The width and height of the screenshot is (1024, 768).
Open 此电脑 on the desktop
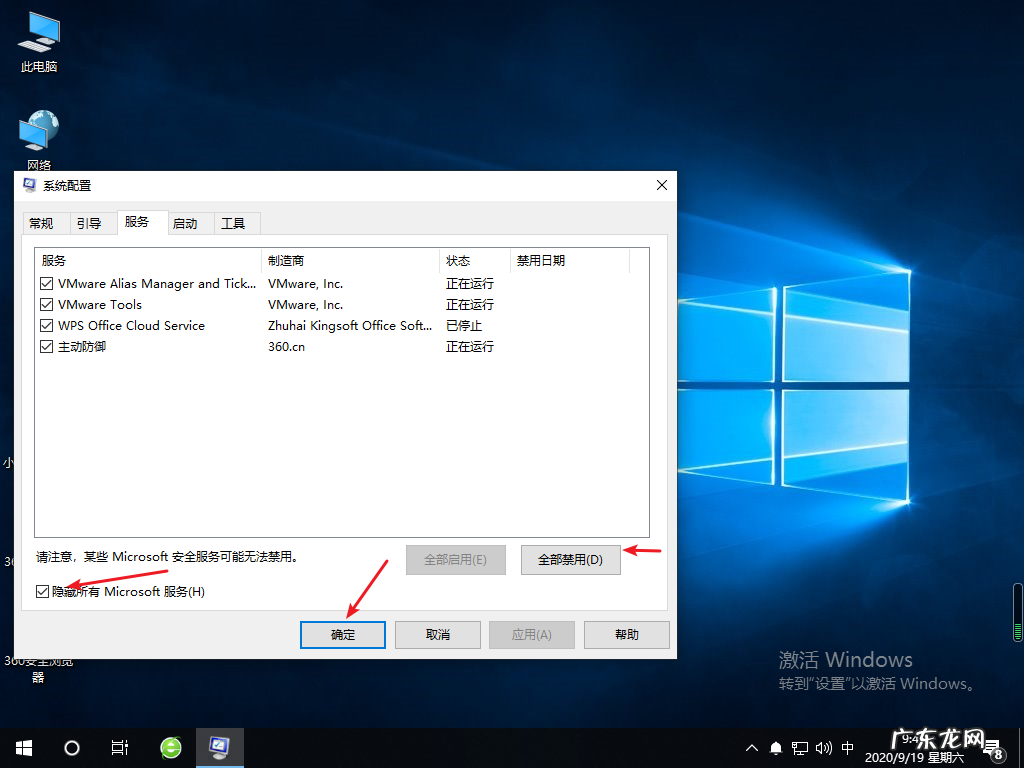[x=37, y=40]
